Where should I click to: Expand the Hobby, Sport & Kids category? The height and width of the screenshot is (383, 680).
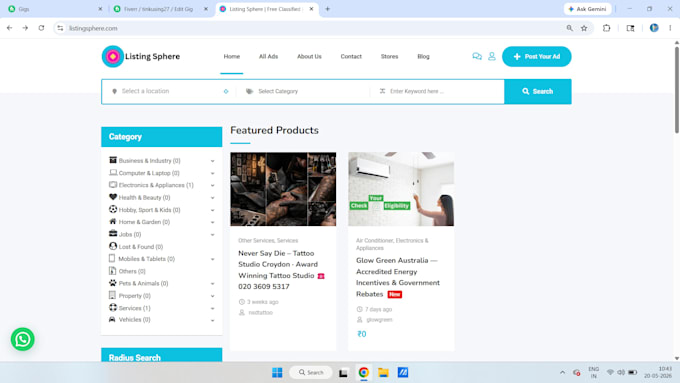pos(212,210)
